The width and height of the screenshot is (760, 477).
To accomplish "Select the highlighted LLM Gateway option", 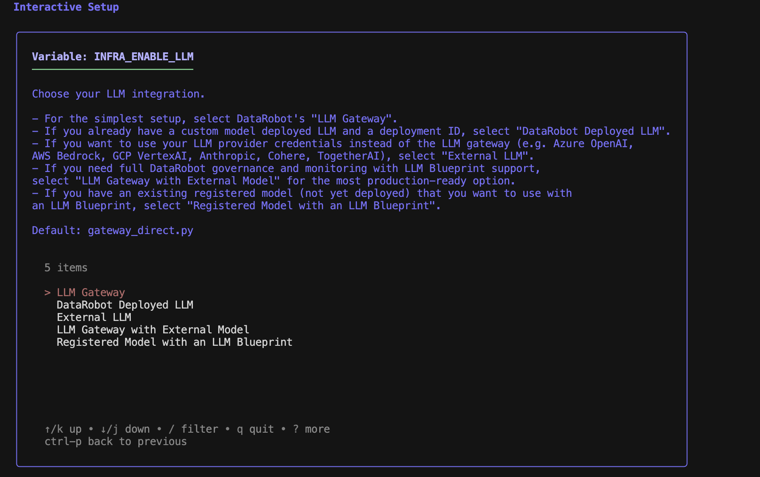I will pyautogui.click(x=91, y=292).
